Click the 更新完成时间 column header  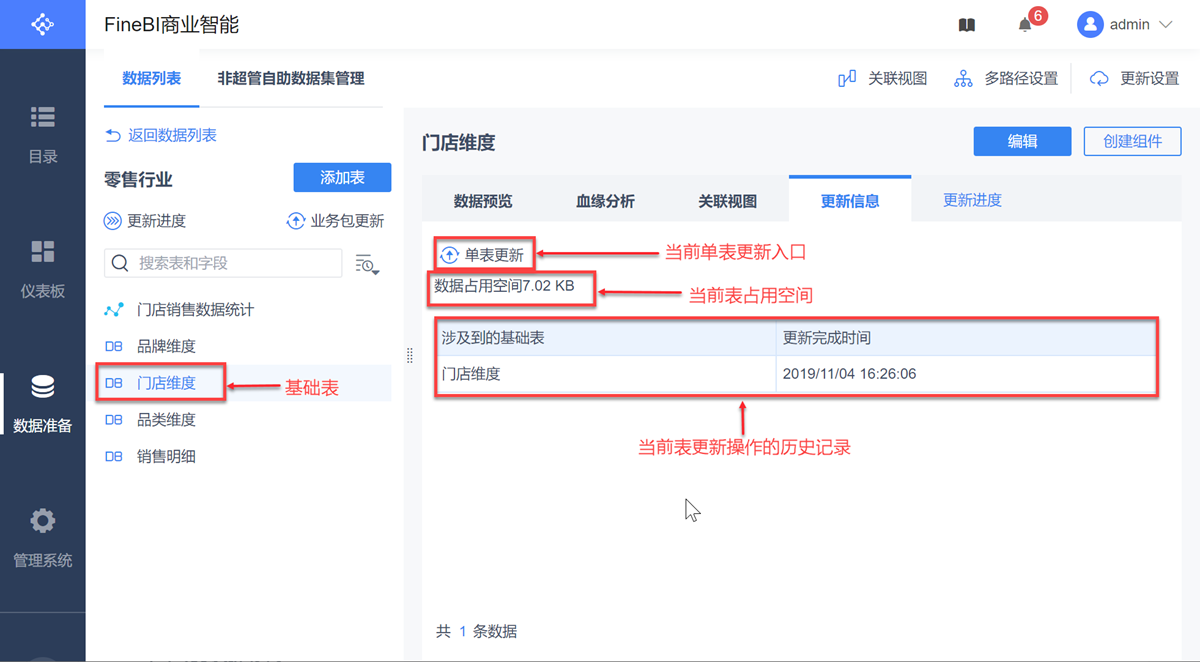(x=966, y=338)
